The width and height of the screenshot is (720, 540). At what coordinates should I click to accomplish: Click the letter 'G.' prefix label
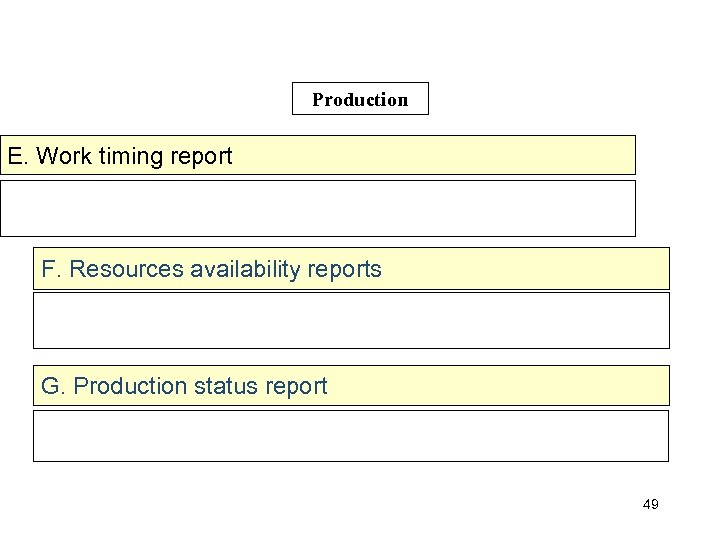pyautogui.click(x=52, y=386)
